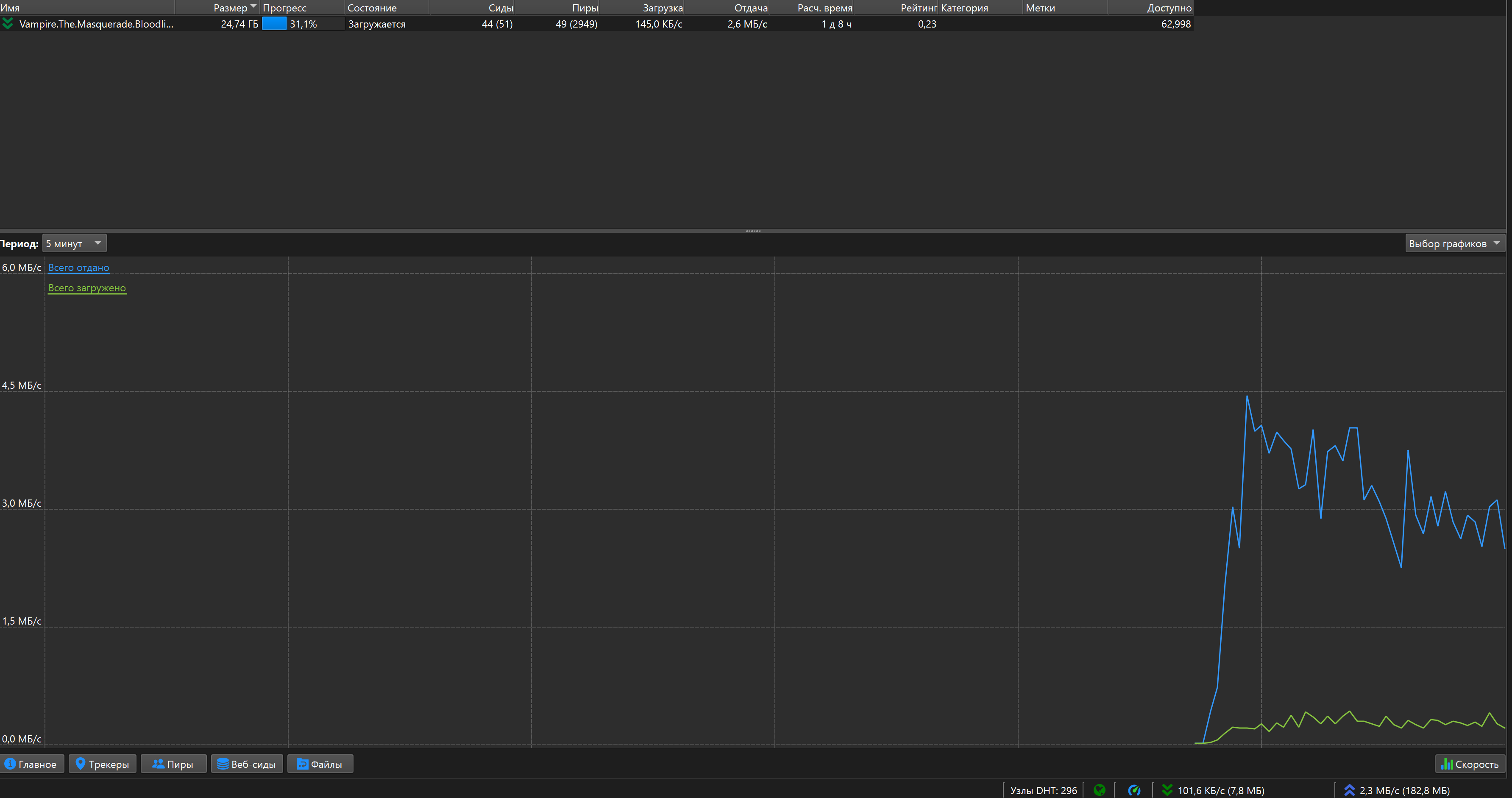Image resolution: width=1512 pixels, height=798 pixels.
Task: Switch to the Трекеры tab
Action: (x=102, y=764)
